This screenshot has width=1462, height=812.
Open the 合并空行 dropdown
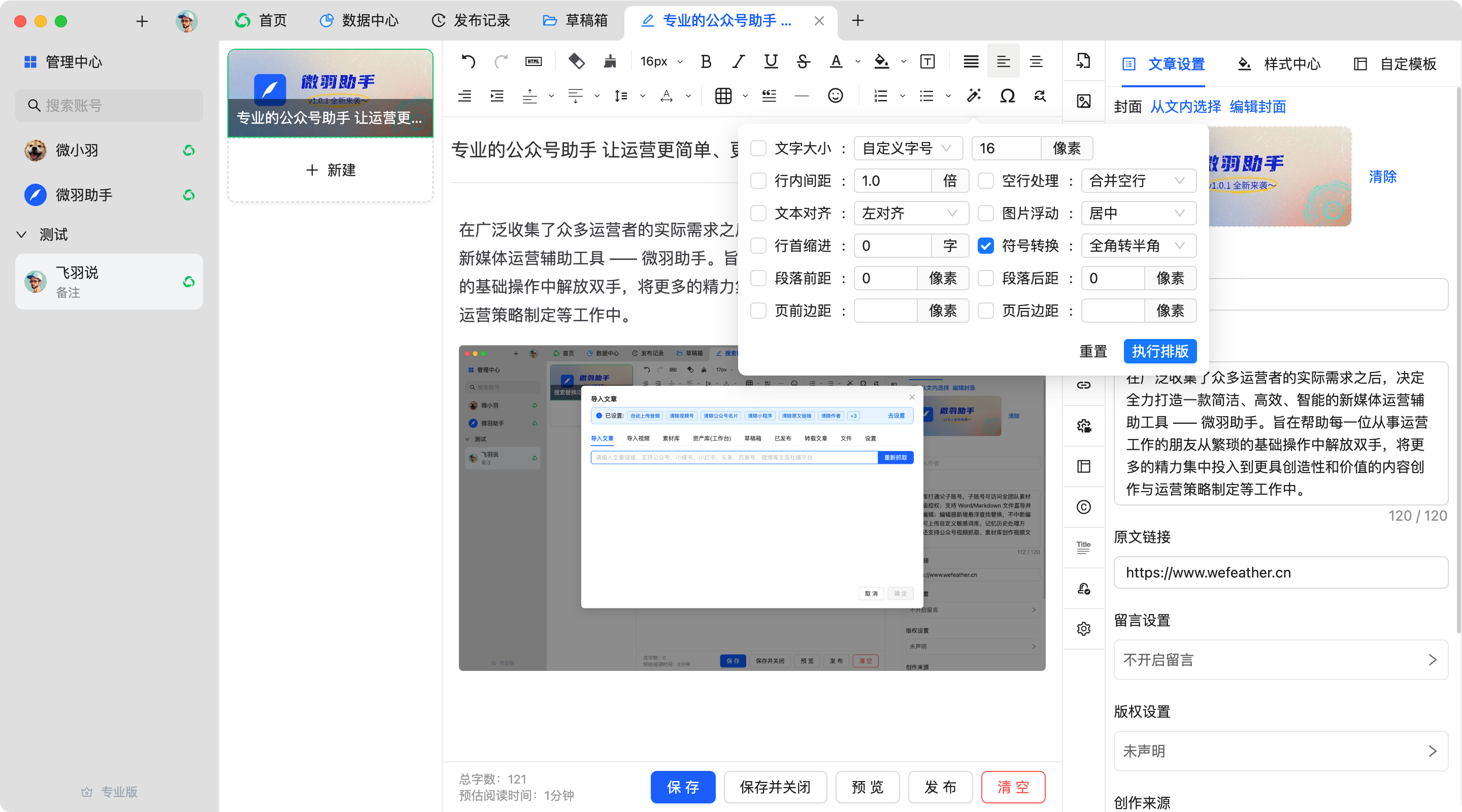(1139, 181)
